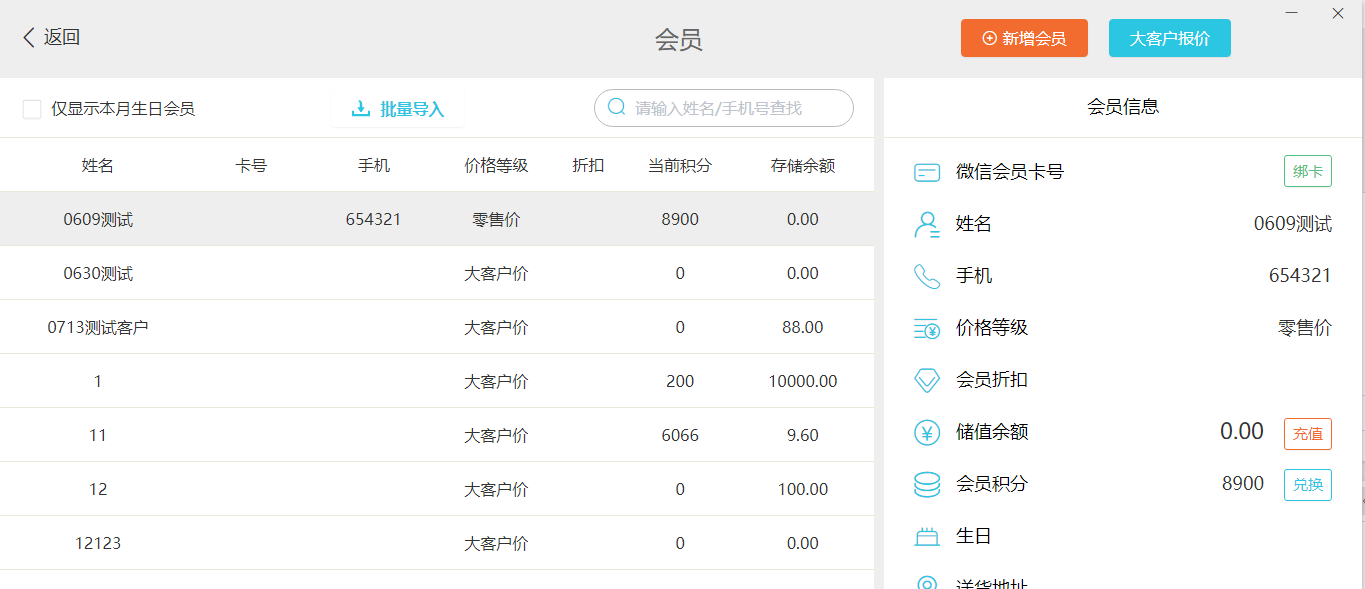Click the member discount diamond icon
The image size is (1365, 589).
click(x=927, y=381)
